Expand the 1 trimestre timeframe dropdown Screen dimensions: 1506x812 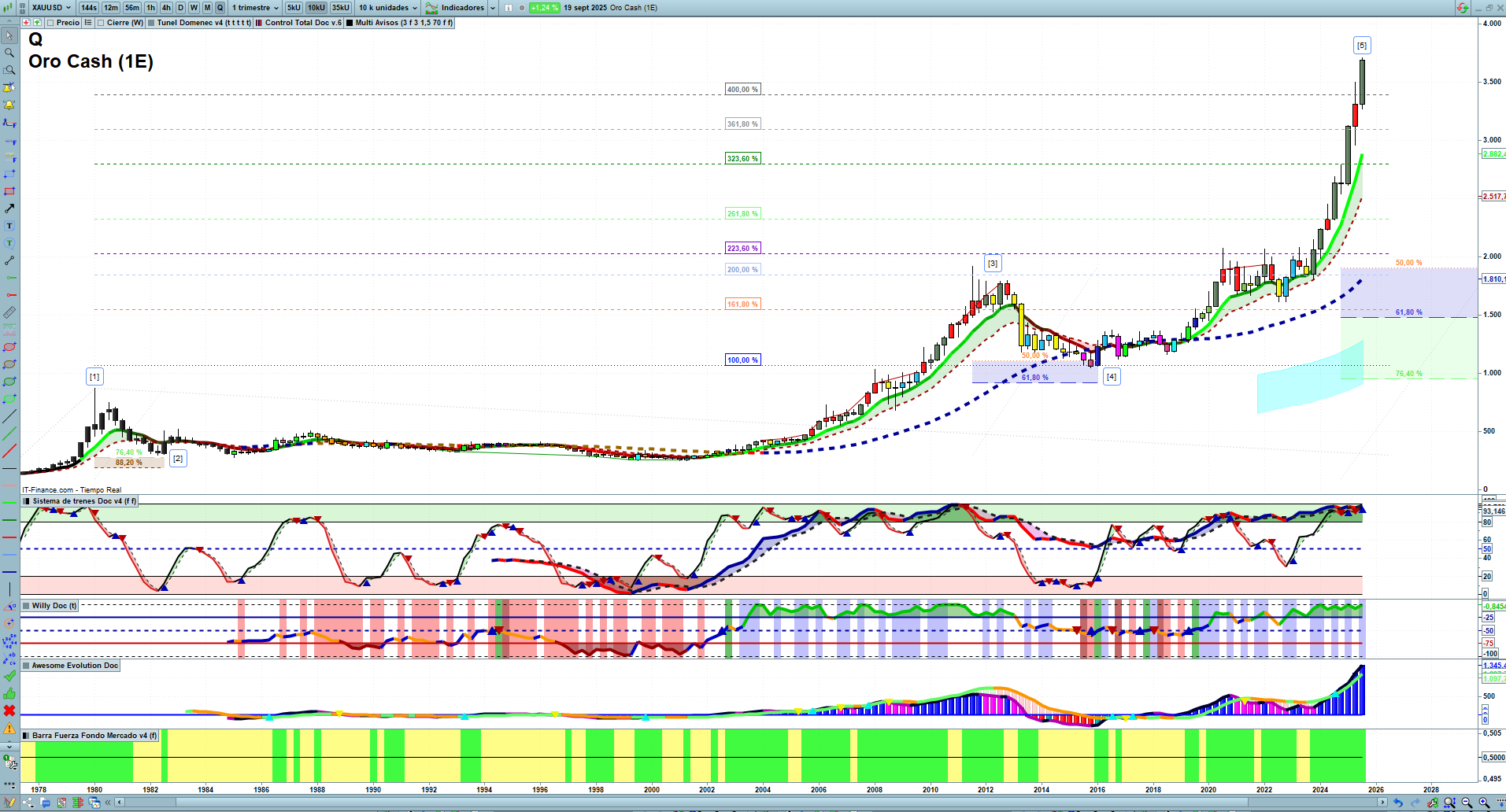[x=255, y=8]
